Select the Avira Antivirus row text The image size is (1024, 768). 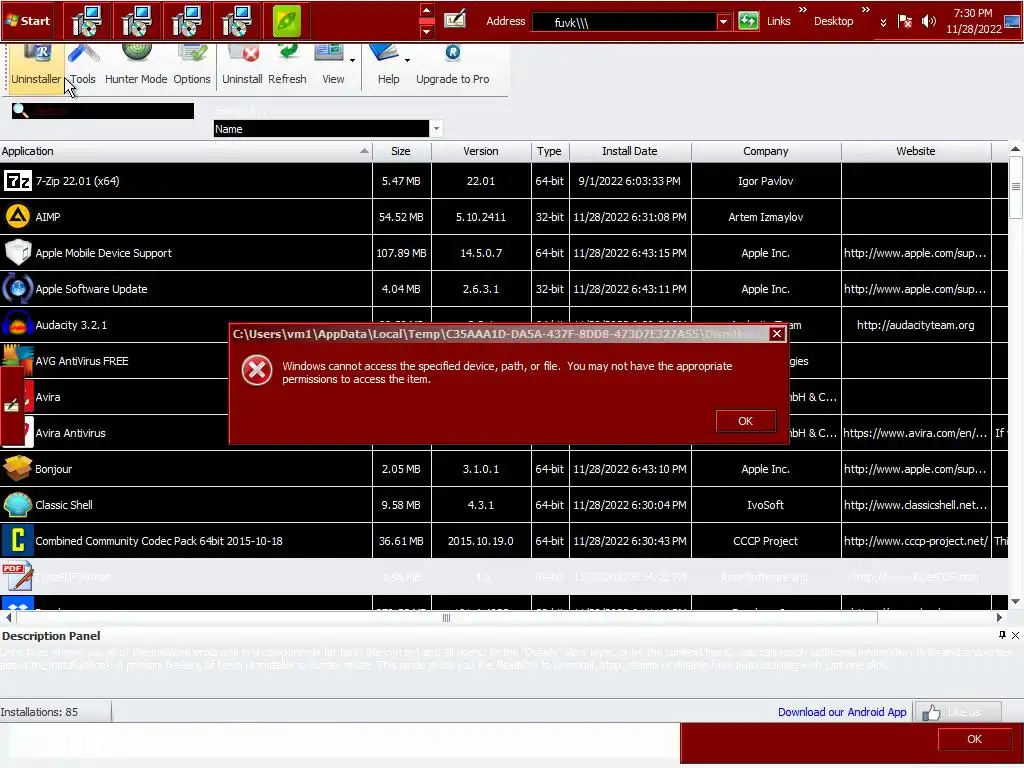coord(71,433)
